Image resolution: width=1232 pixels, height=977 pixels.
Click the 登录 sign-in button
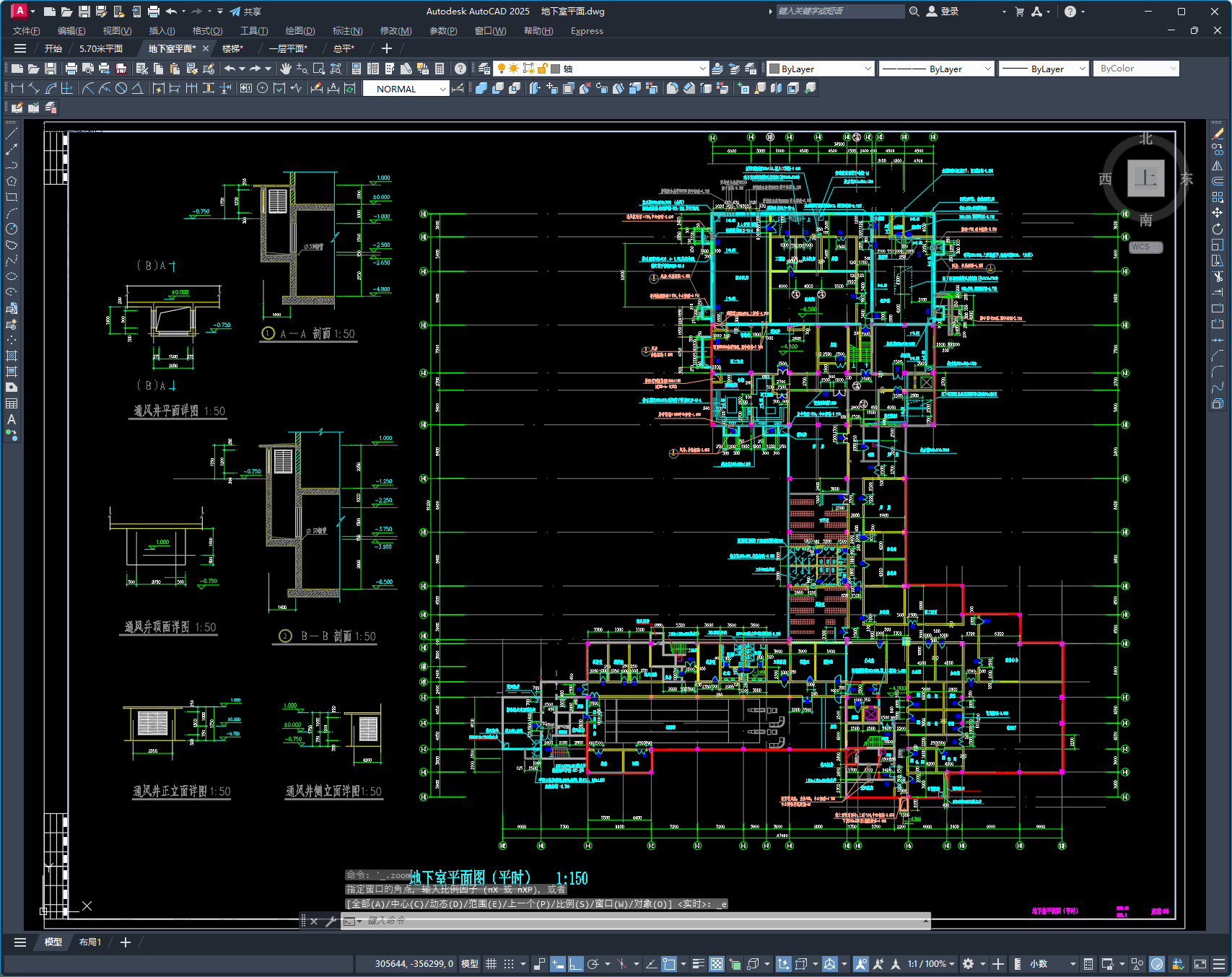(943, 12)
